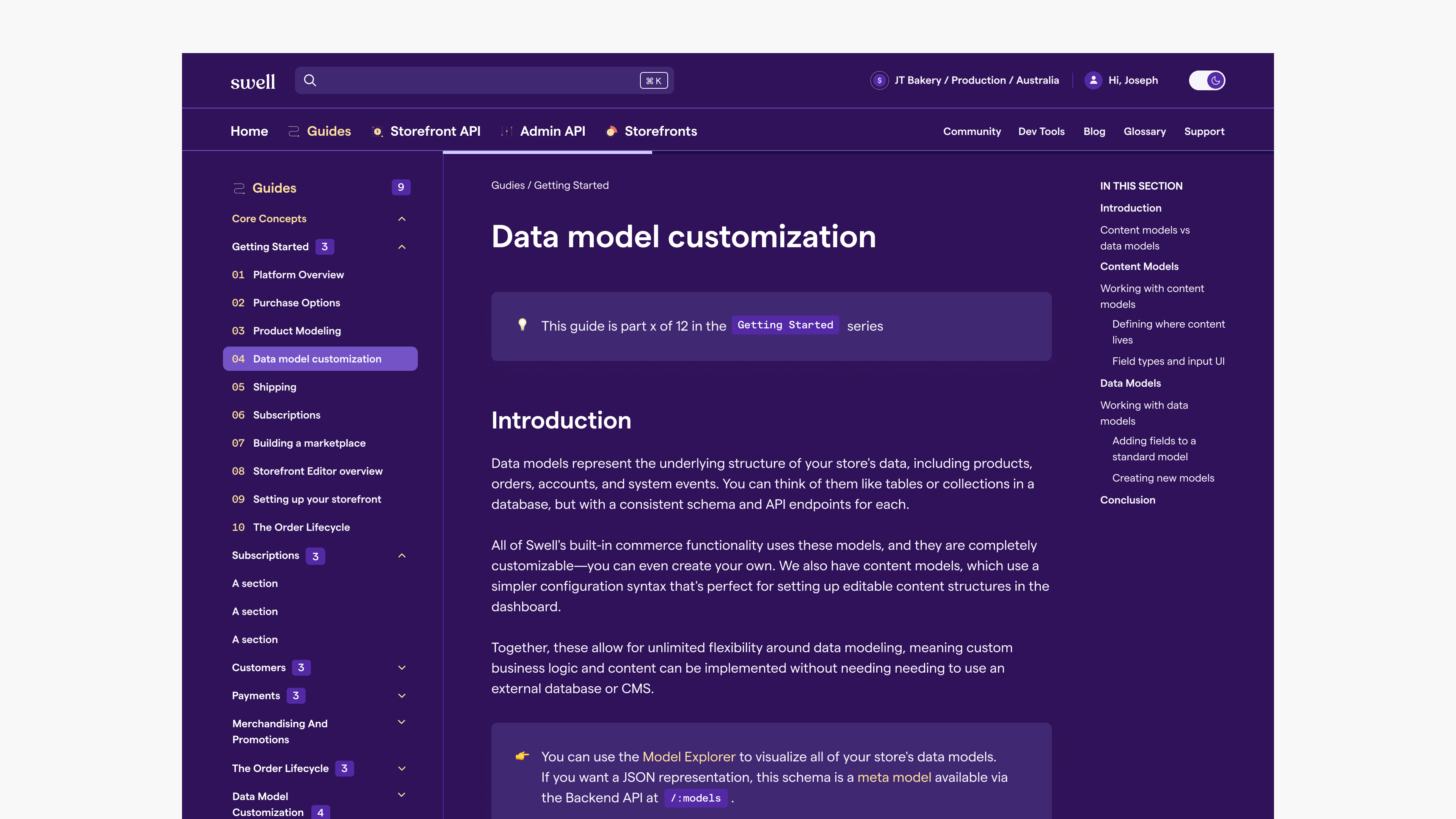The width and height of the screenshot is (1456, 819).
Task: Open the Support page
Action: point(1204,132)
